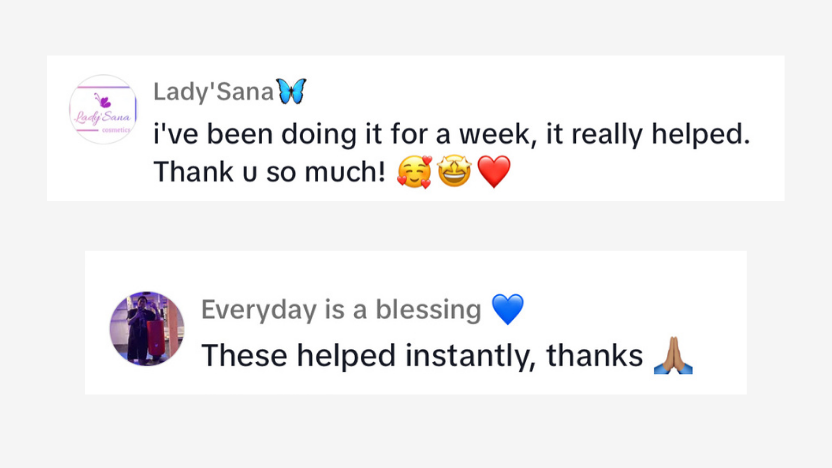Click the Everyday is a blessing username

click(341, 309)
